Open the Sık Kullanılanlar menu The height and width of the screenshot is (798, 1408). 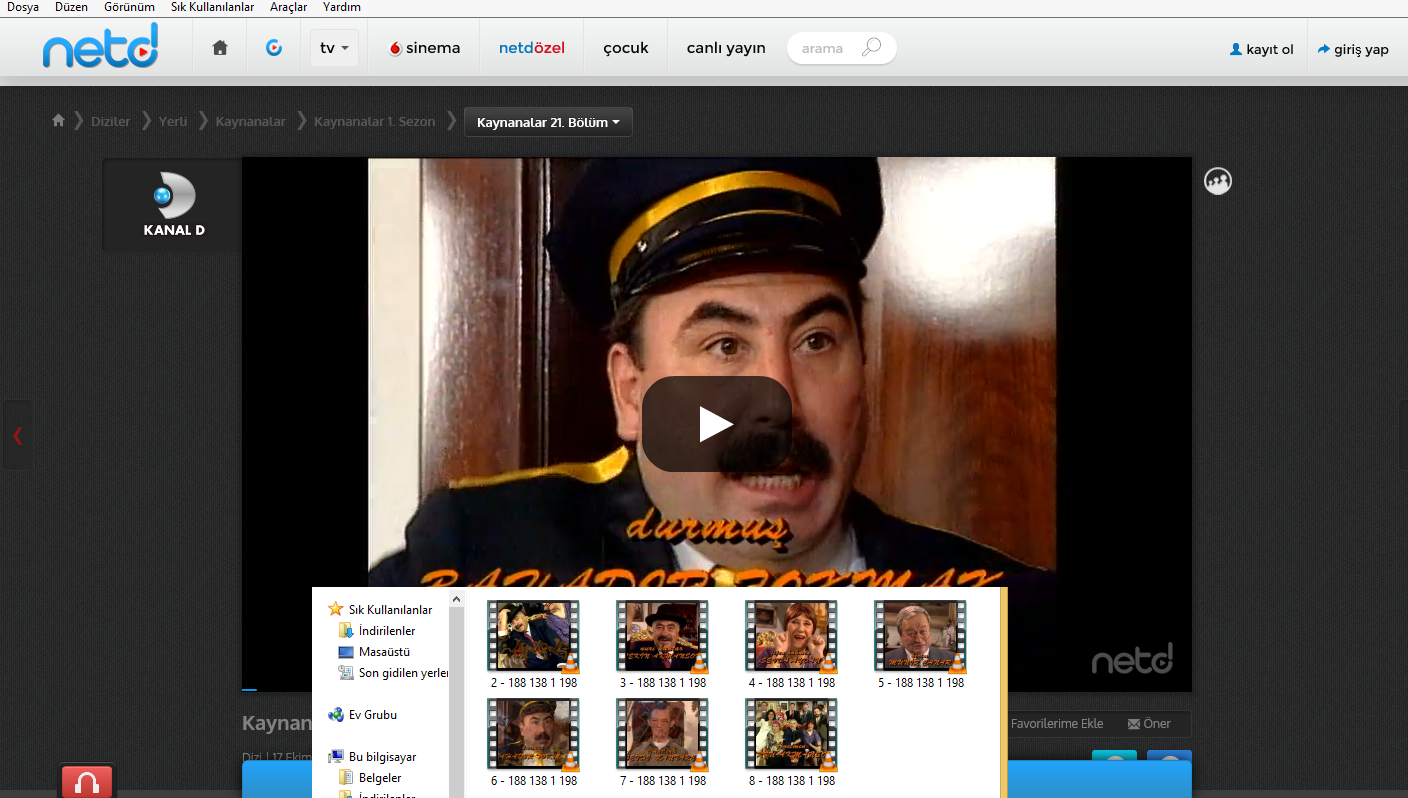(x=212, y=7)
